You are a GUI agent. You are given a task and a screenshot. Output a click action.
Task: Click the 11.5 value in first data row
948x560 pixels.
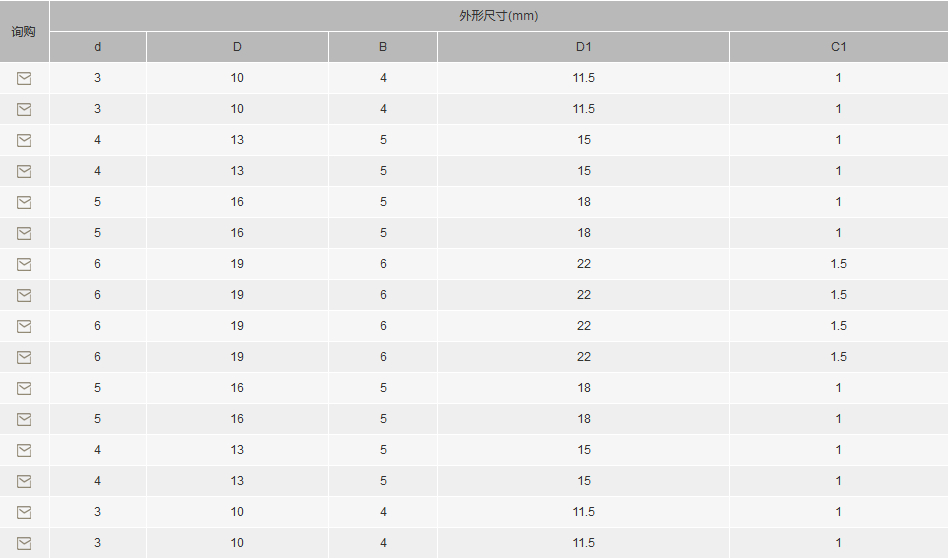pyautogui.click(x=583, y=78)
